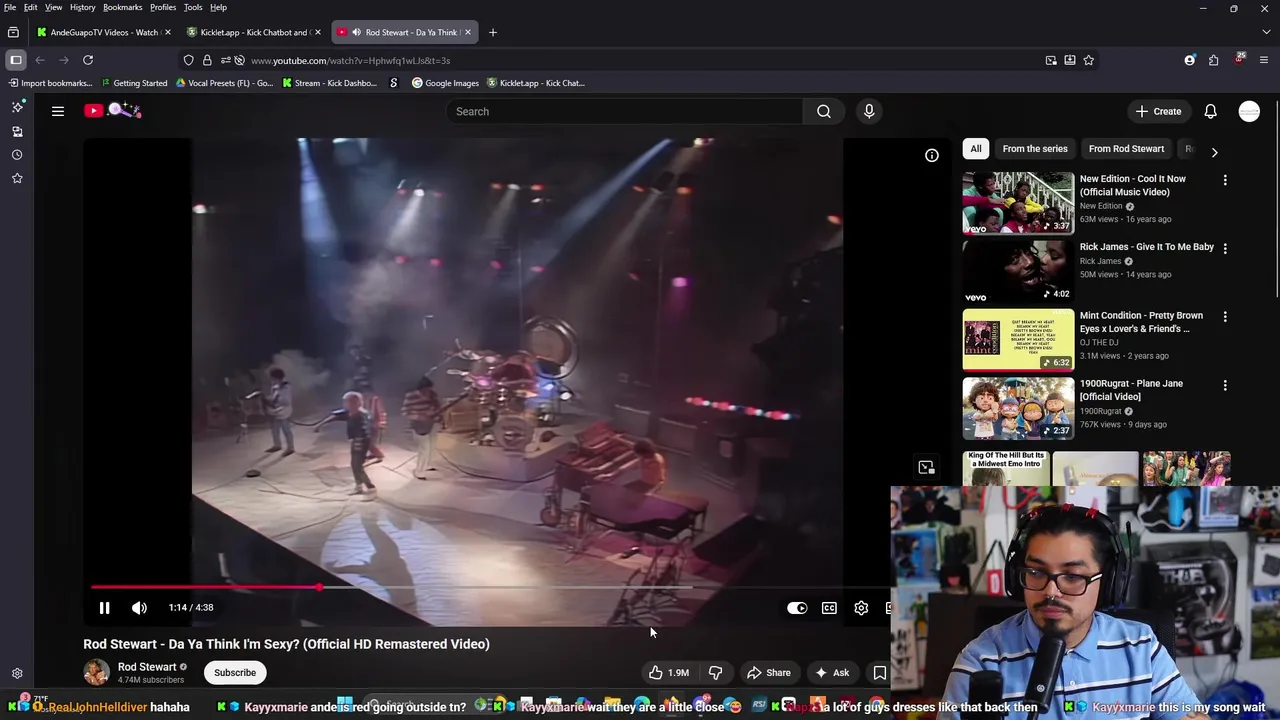Open the Bookmarks menu
This screenshot has height=720, width=1280.
(x=123, y=7)
